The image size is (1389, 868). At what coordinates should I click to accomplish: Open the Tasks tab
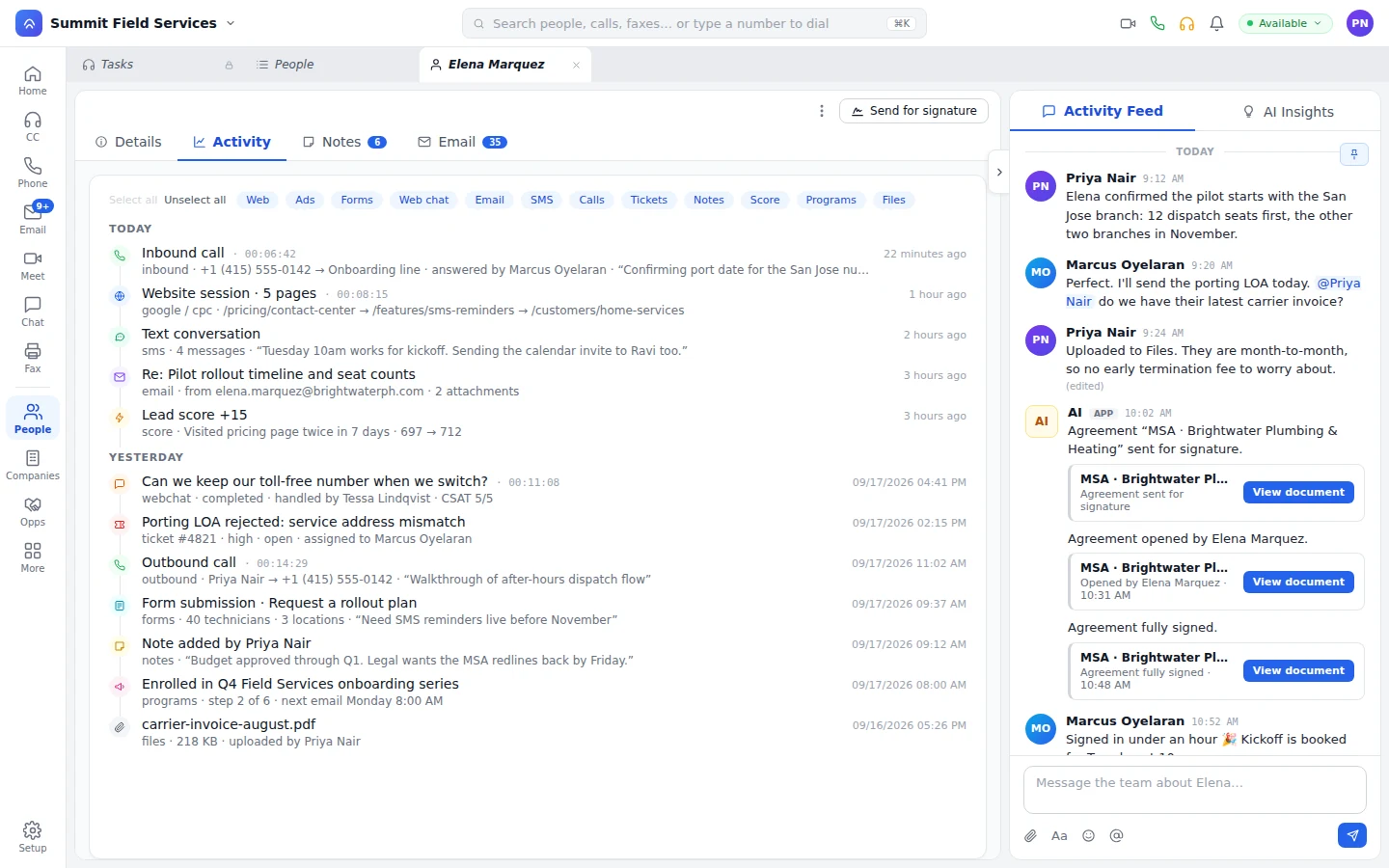[159, 65]
